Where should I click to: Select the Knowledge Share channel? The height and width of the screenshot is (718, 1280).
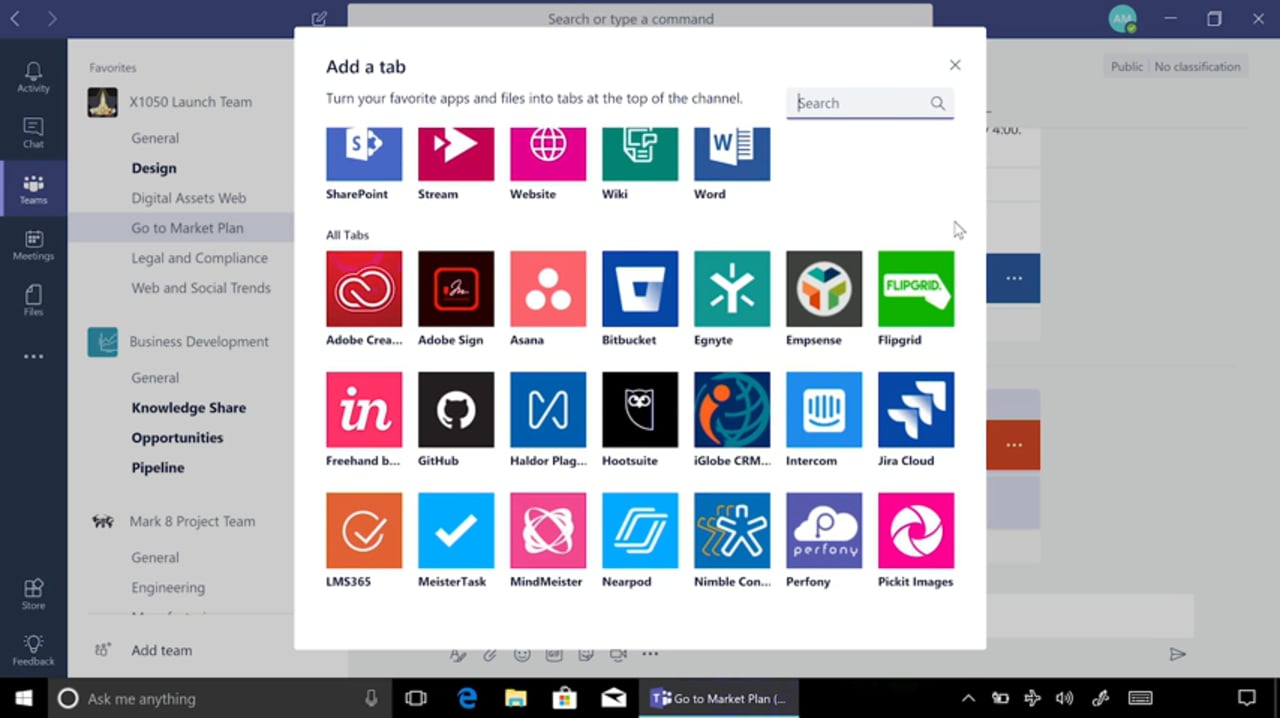[188, 408]
